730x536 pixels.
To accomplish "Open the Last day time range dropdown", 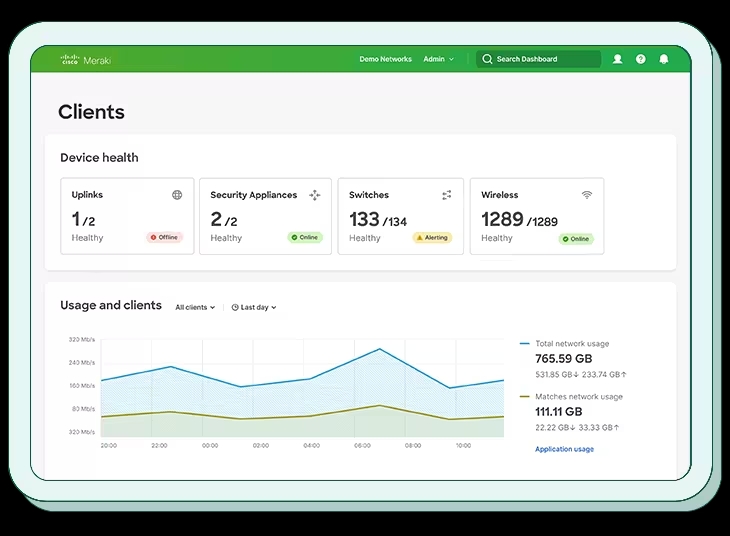I will (254, 307).
